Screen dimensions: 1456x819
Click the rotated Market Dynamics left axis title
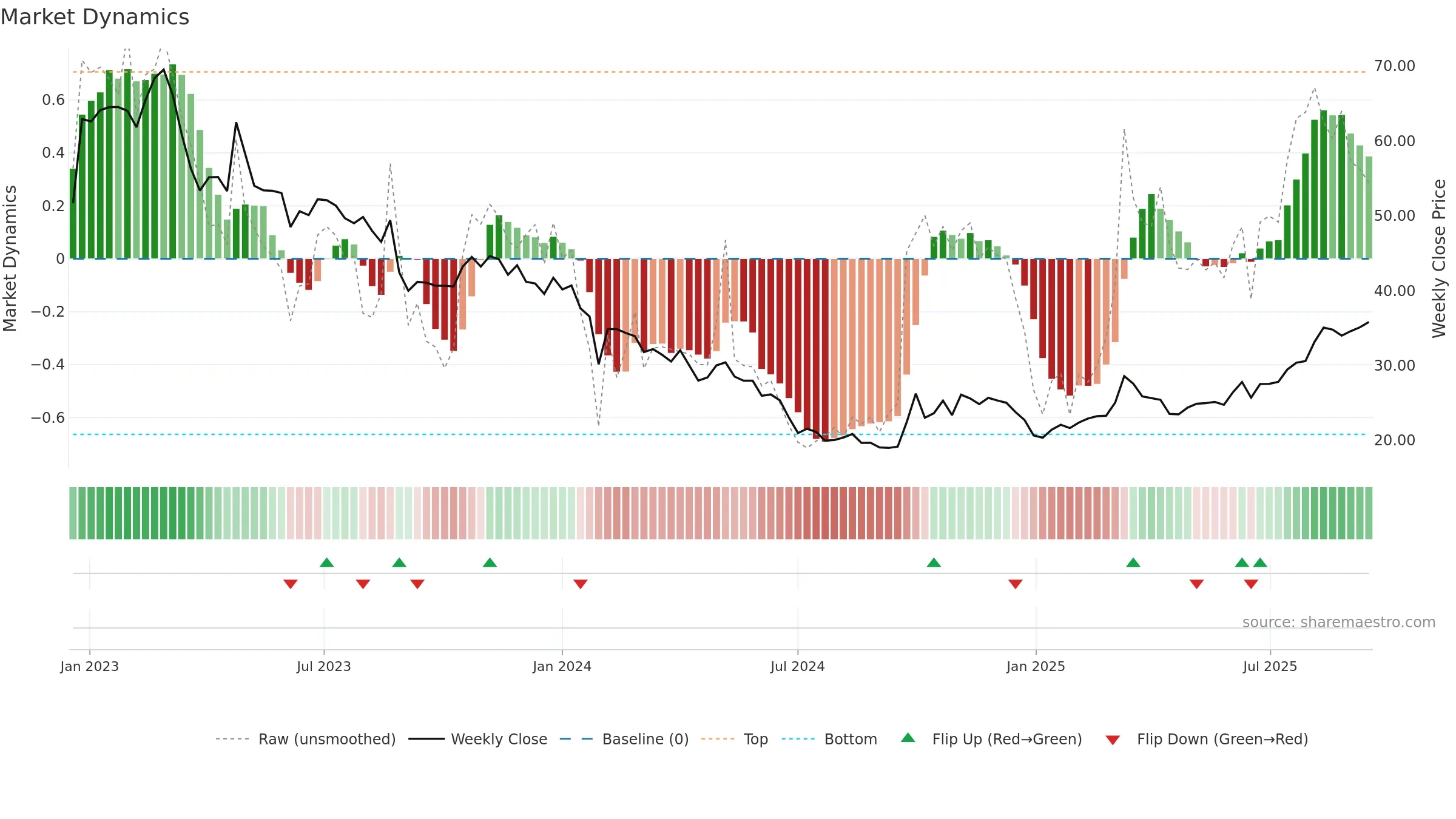10,258
